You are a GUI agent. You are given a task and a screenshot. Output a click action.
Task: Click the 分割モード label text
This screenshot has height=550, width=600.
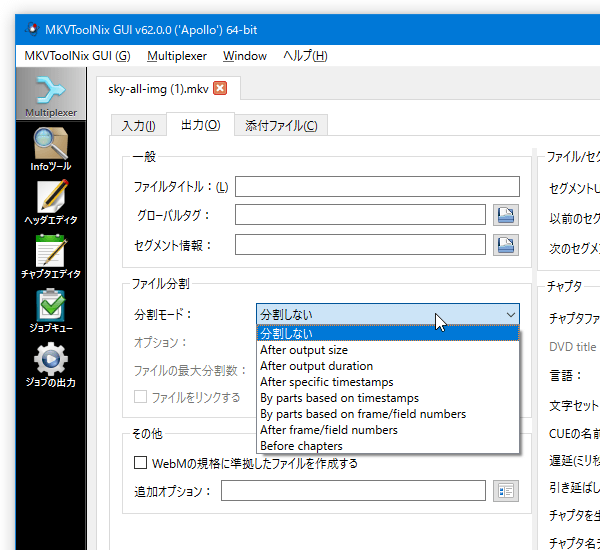[163, 315]
